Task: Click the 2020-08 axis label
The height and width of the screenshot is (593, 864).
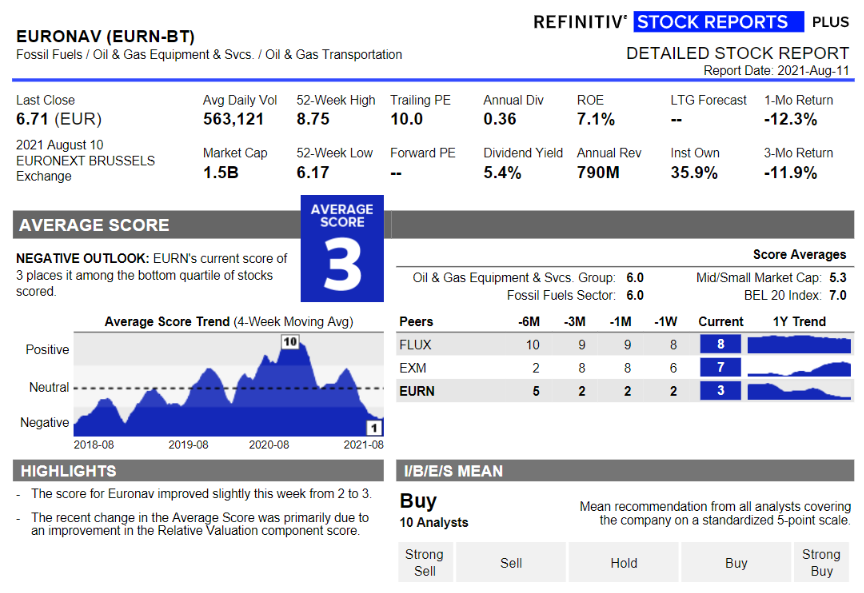Action: [269, 445]
